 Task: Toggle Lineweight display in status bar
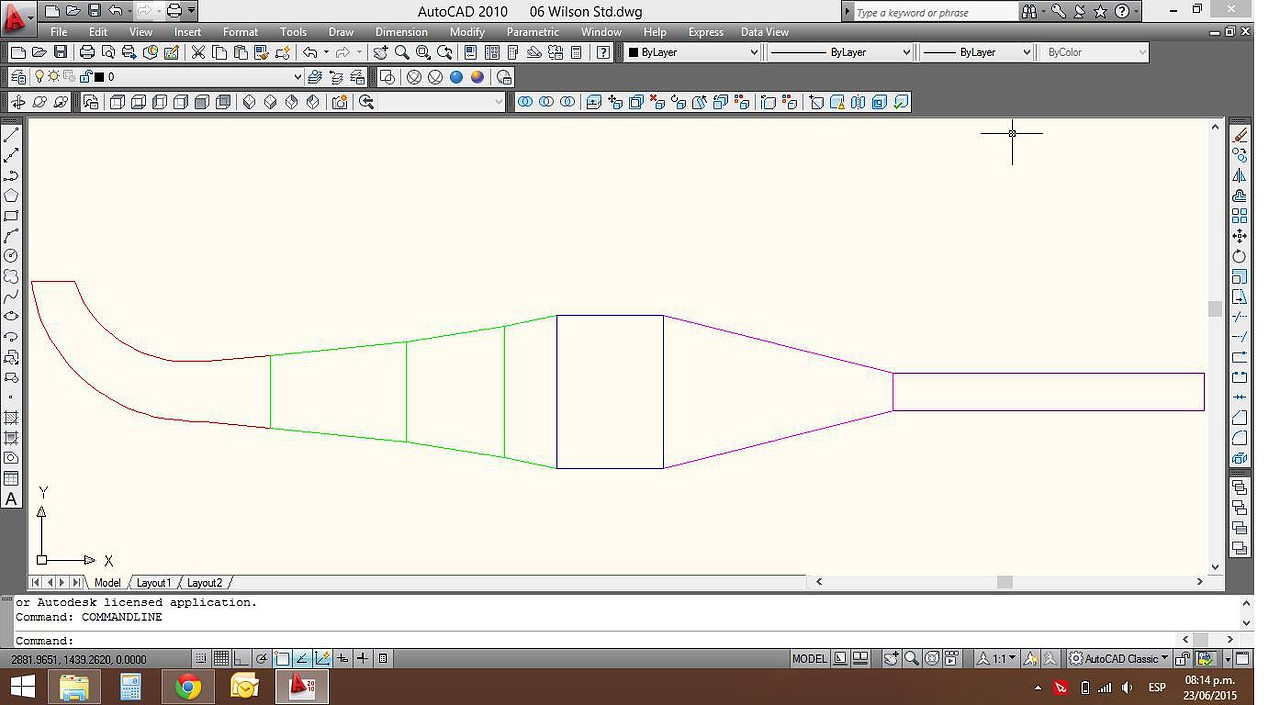click(x=363, y=659)
